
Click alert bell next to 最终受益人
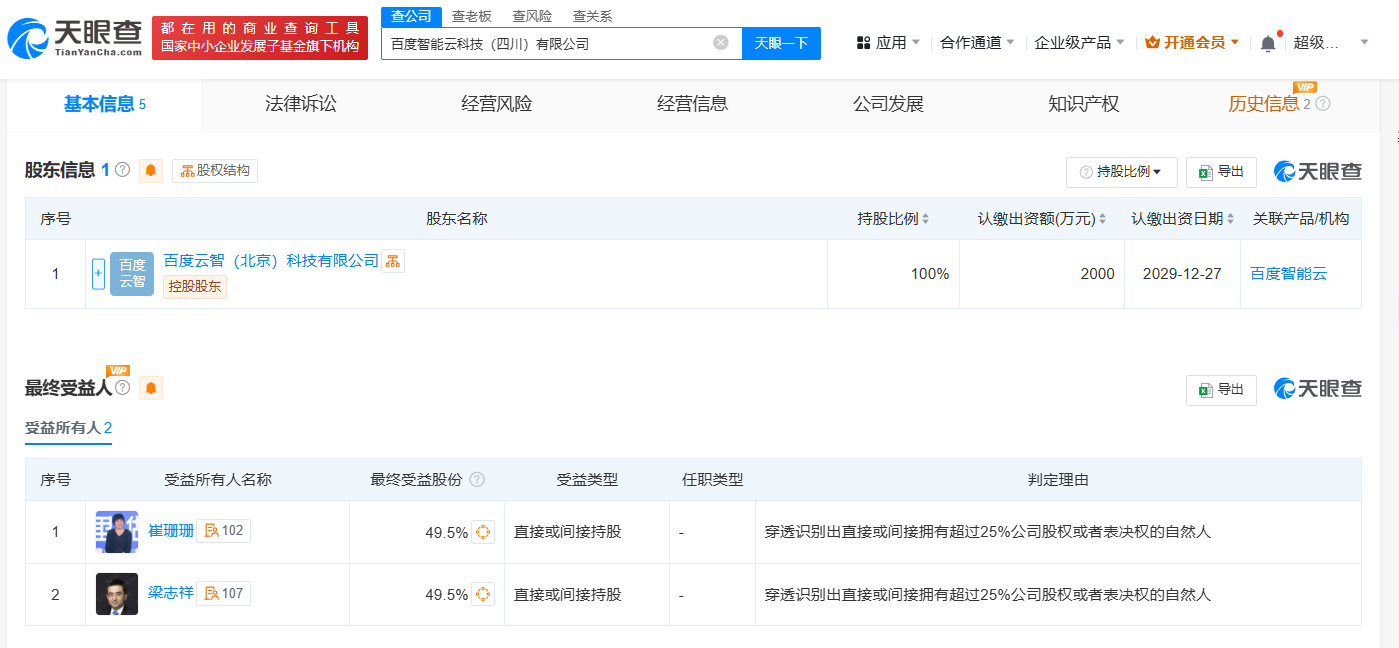pos(151,388)
